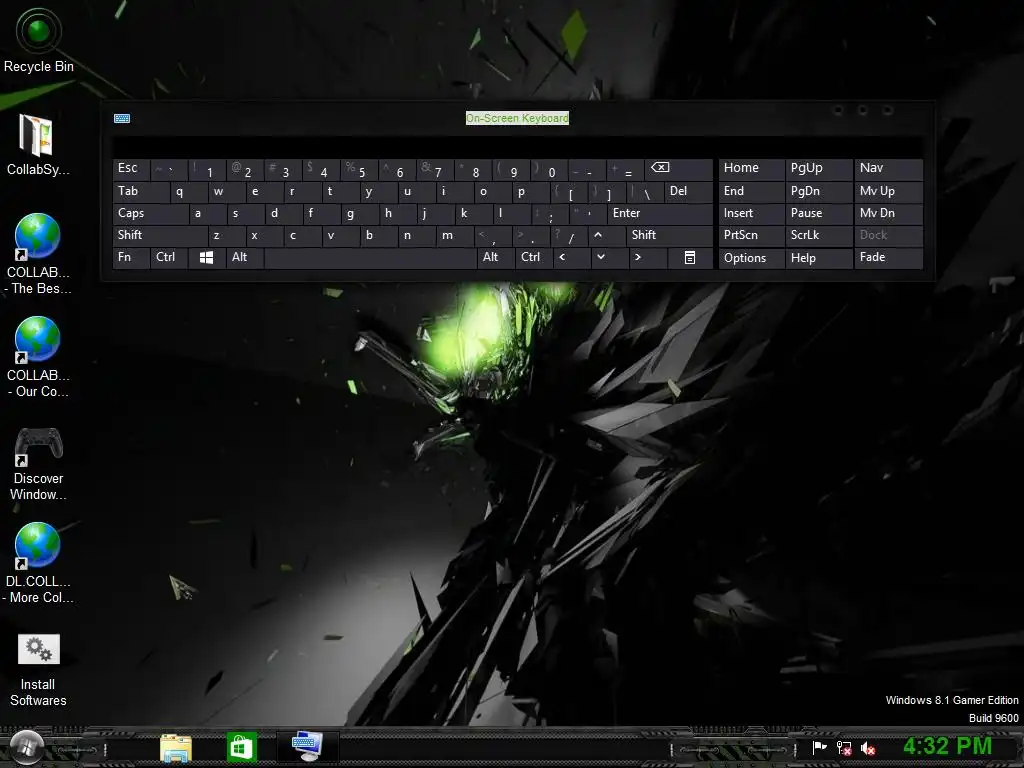
Task: Click the Fade key
Action: click(889, 257)
